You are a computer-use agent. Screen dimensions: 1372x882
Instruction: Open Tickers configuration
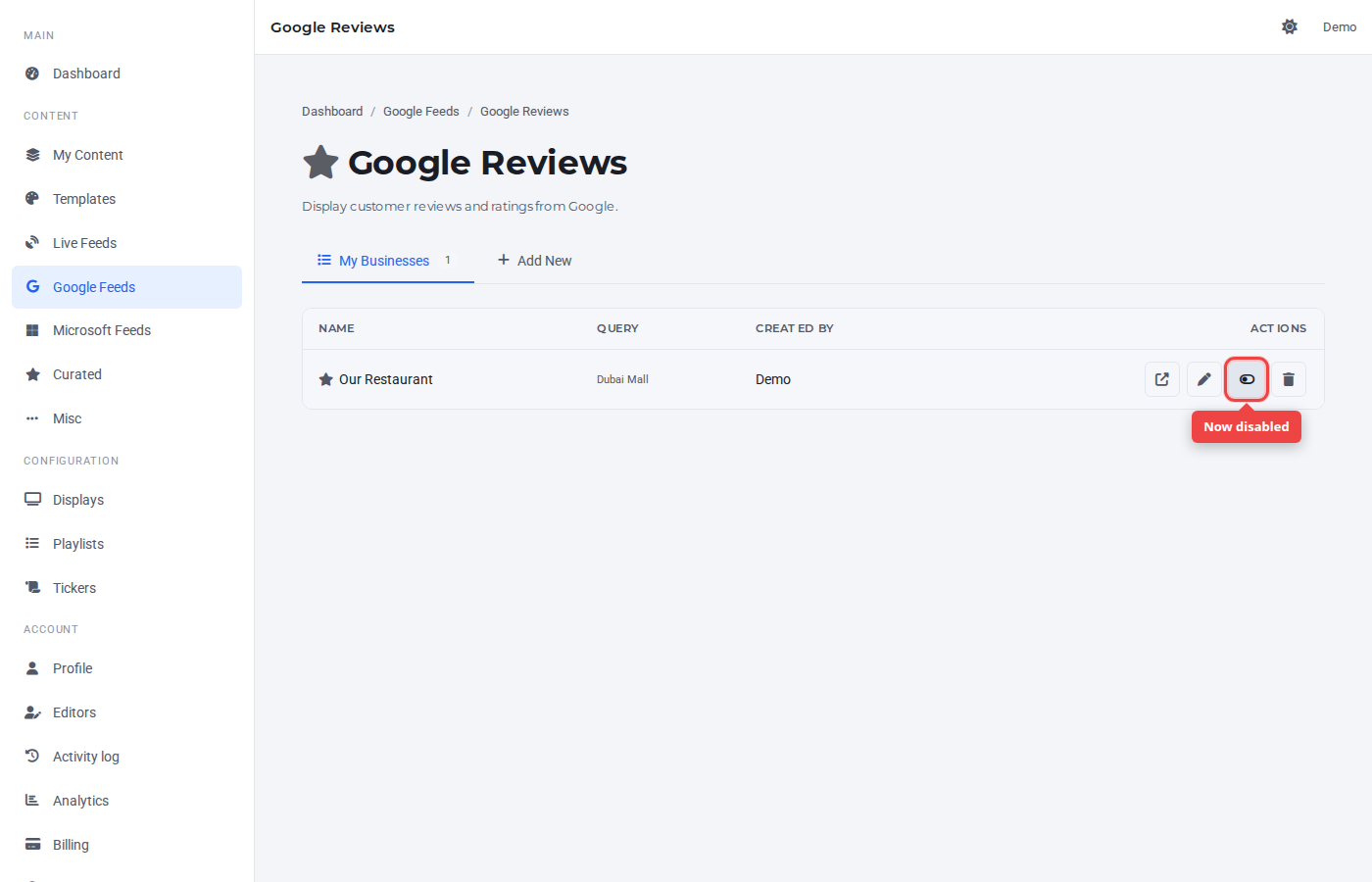pyautogui.click(x=126, y=588)
